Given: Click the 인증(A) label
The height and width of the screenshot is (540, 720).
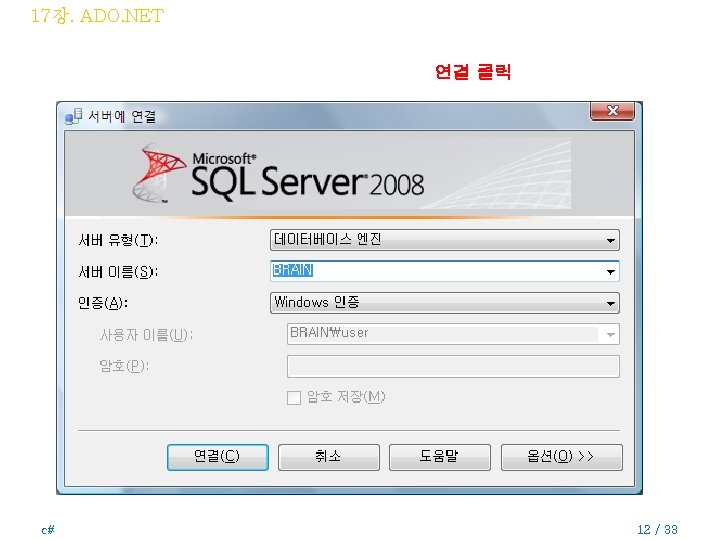Looking at the screenshot, I should (x=103, y=303).
